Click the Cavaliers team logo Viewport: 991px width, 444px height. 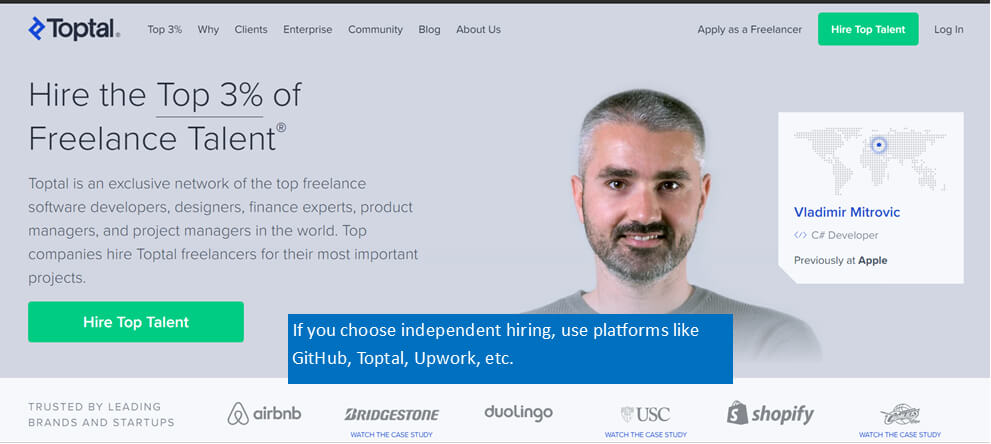899,414
